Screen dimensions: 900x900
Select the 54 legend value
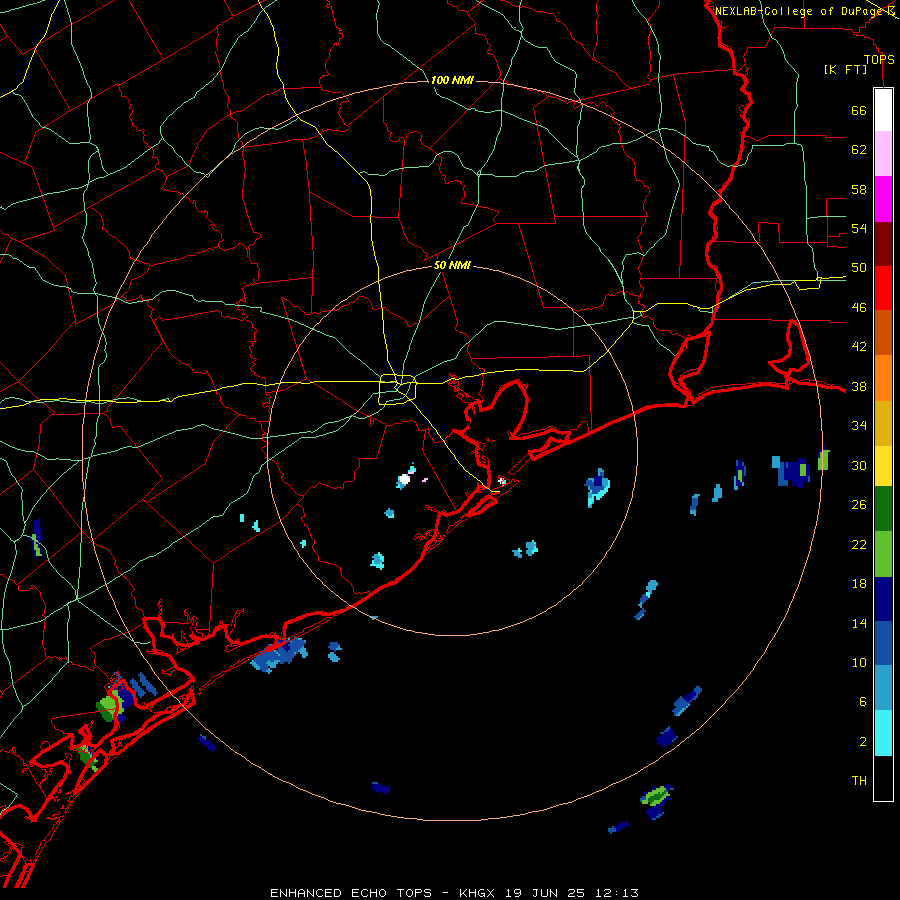[859, 228]
